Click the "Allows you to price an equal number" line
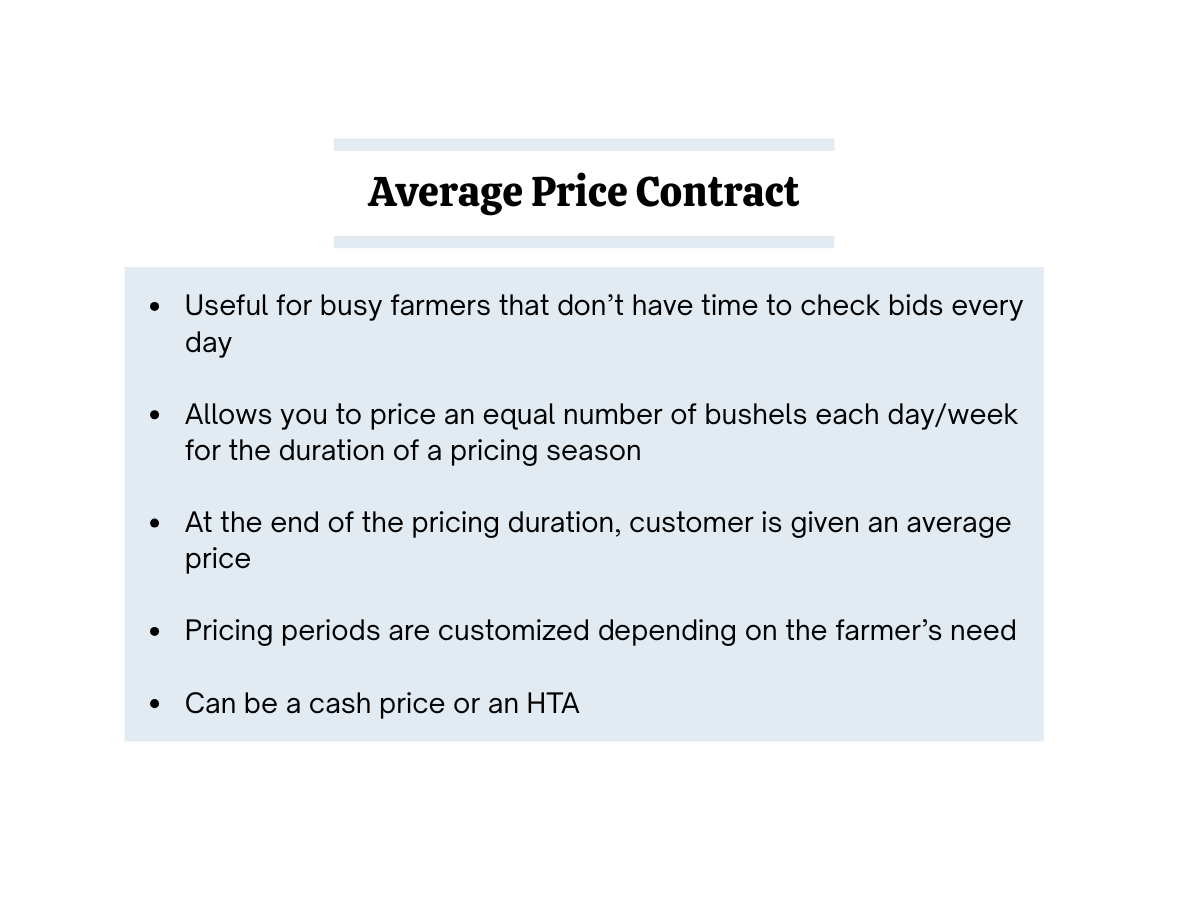The image size is (1200, 900). pos(601,414)
